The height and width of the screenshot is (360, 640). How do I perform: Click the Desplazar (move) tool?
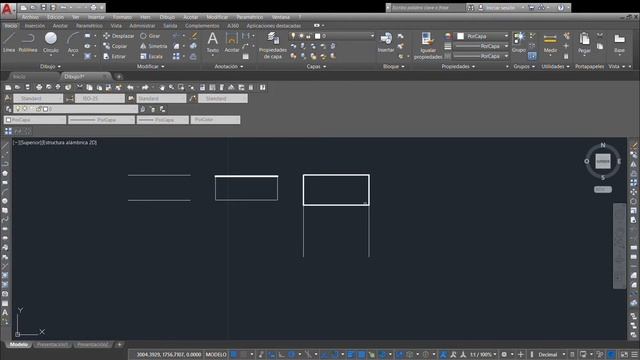[118, 36]
